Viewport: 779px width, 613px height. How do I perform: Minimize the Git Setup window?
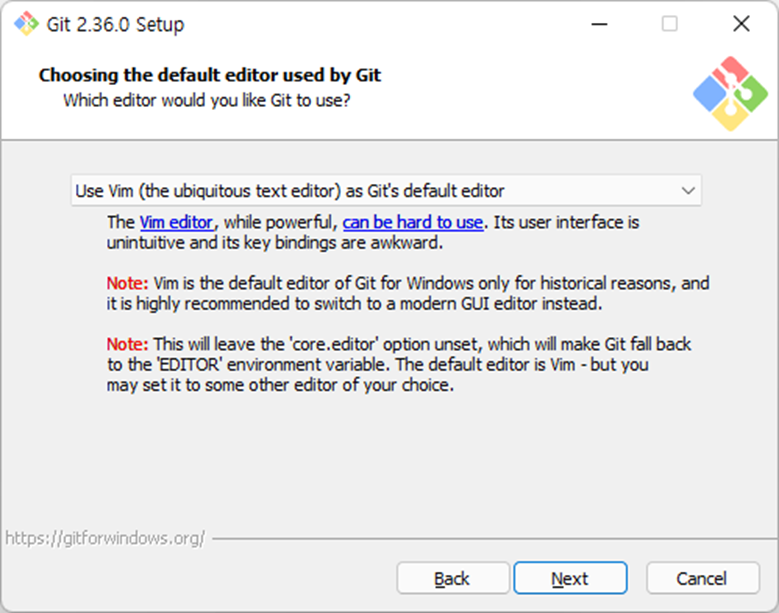599,24
